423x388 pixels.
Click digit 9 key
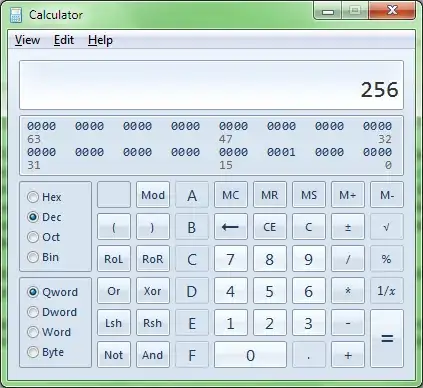[309, 259]
